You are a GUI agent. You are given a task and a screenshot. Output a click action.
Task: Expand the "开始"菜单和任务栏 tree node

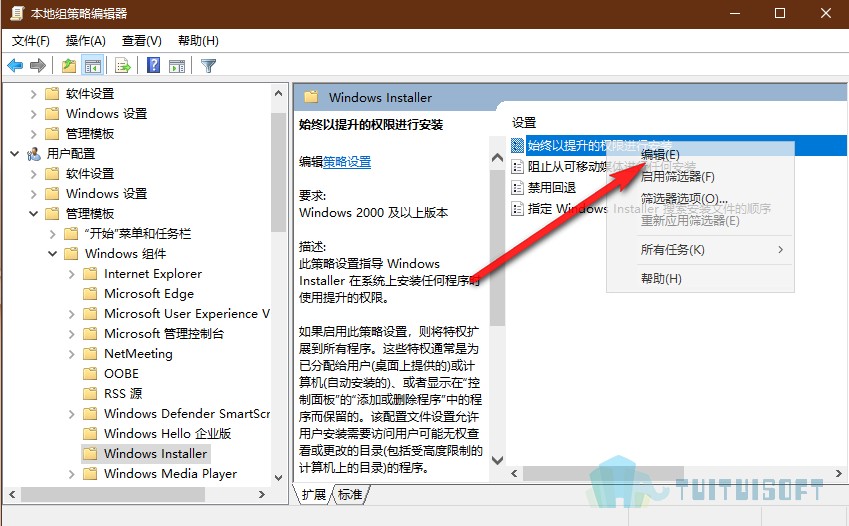53,234
